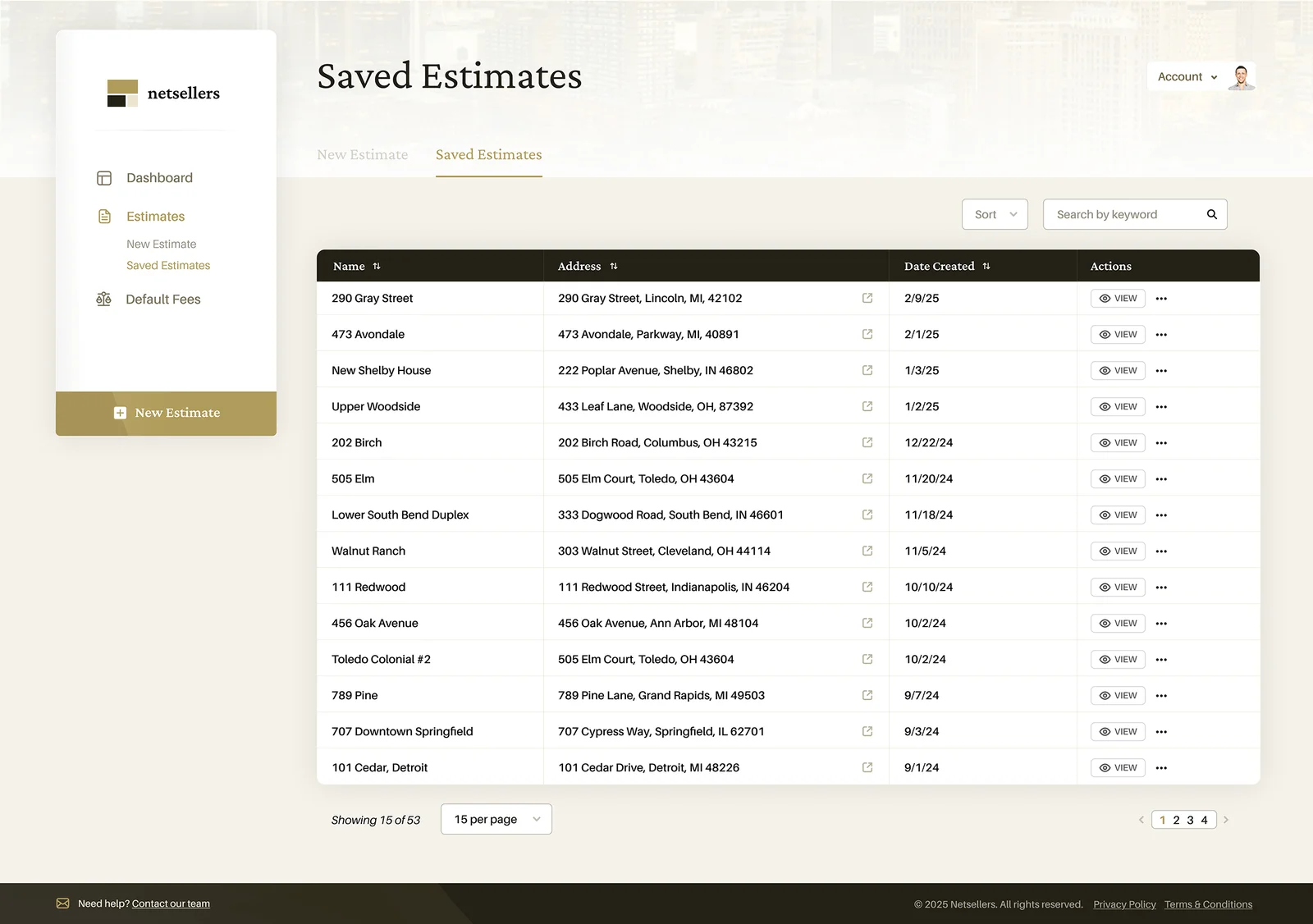This screenshot has height=924, width=1313.
Task: Click the search magnifier icon
Action: pyautogui.click(x=1211, y=214)
